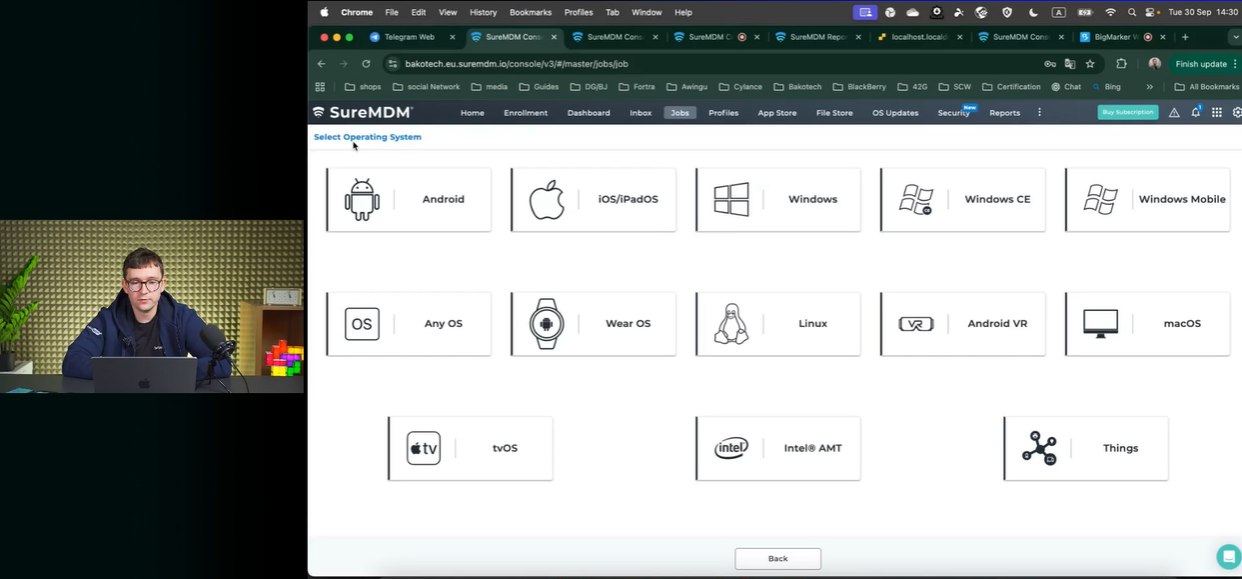The height and width of the screenshot is (579, 1242).
Task: Select the Android operating system tile
Action: coord(409,200)
